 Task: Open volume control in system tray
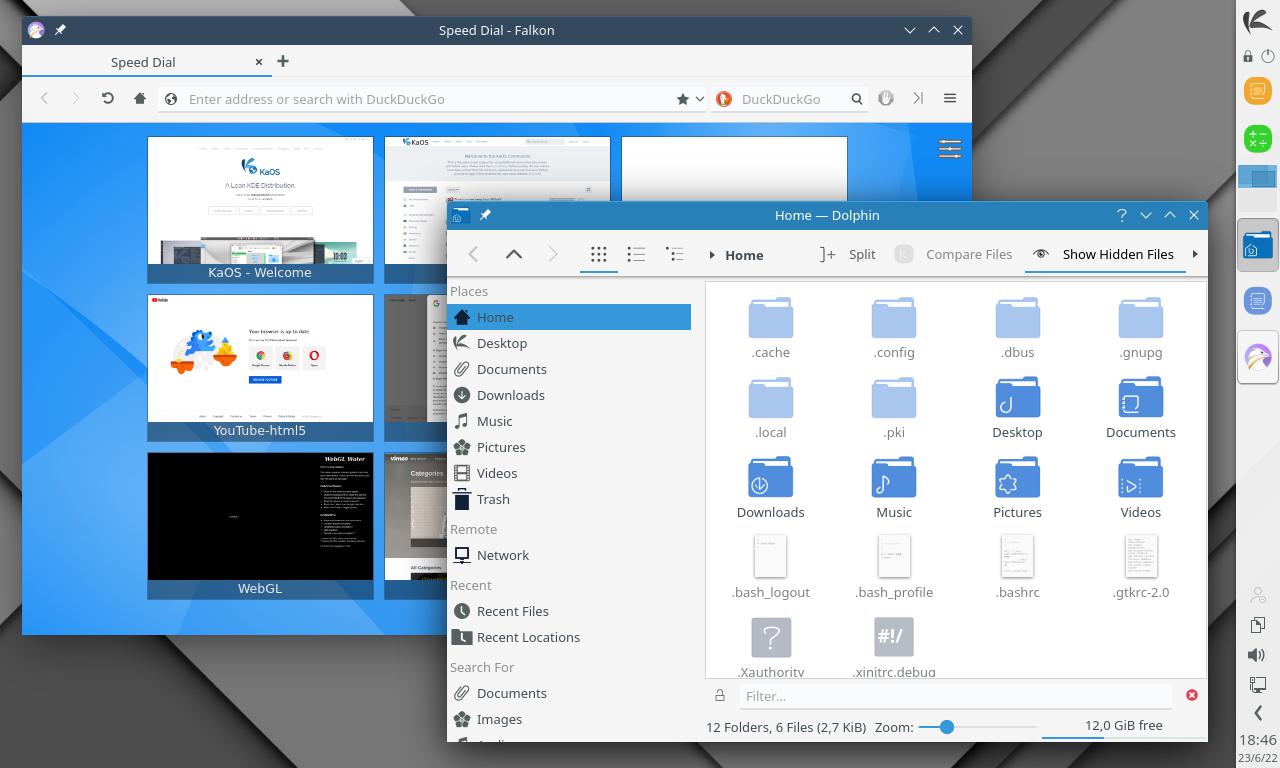pos(1258,655)
